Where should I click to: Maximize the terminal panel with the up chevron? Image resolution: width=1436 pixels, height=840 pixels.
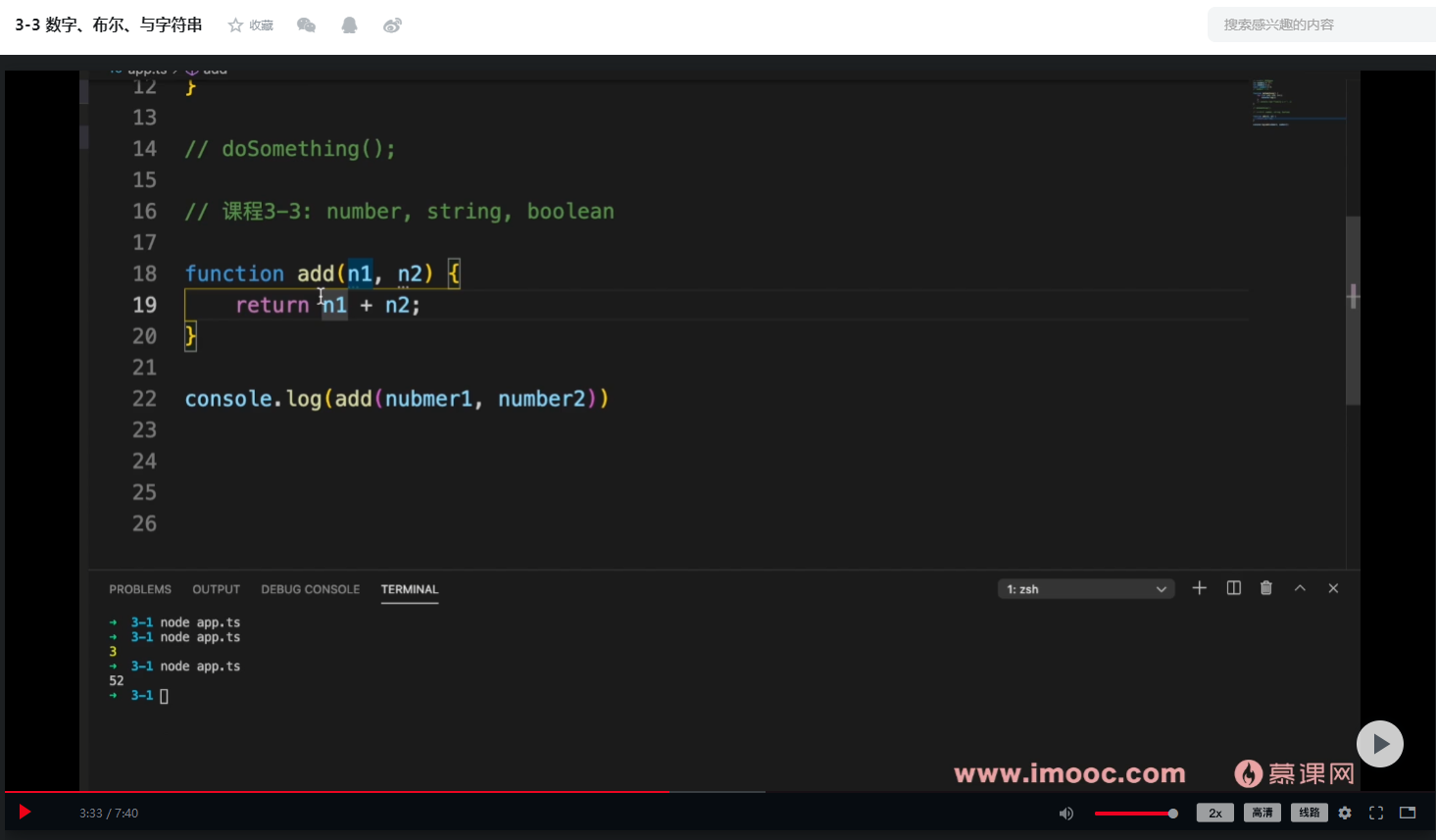pyautogui.click(x=1300, y=588)
